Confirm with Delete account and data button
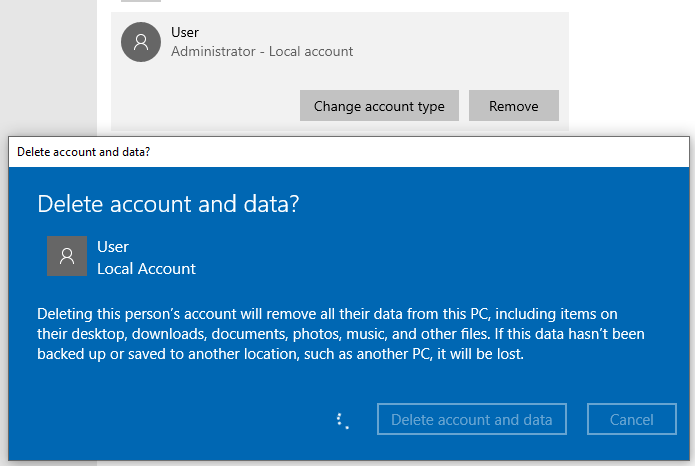The height and width of the screenshot is (466, 695). coord(472,420)
